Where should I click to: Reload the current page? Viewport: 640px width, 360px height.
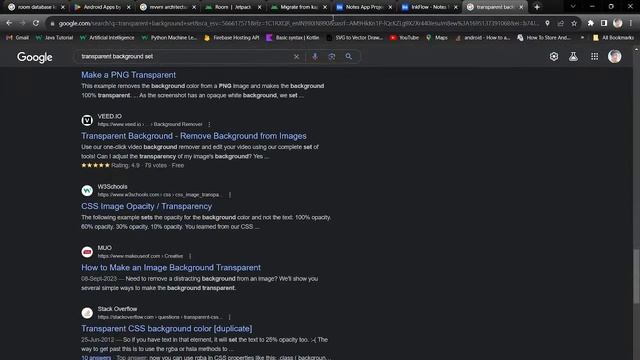tap(36, 23)
